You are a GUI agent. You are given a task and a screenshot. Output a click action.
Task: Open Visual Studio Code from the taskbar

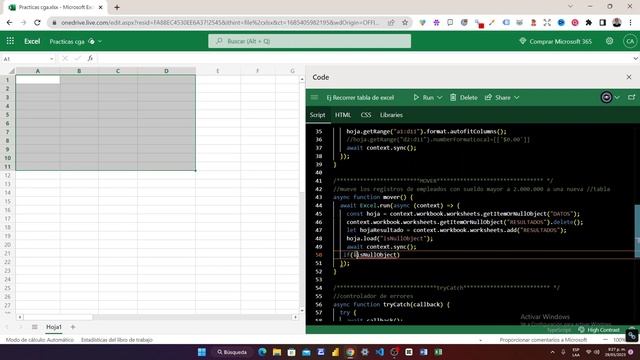tap(380, 352)
